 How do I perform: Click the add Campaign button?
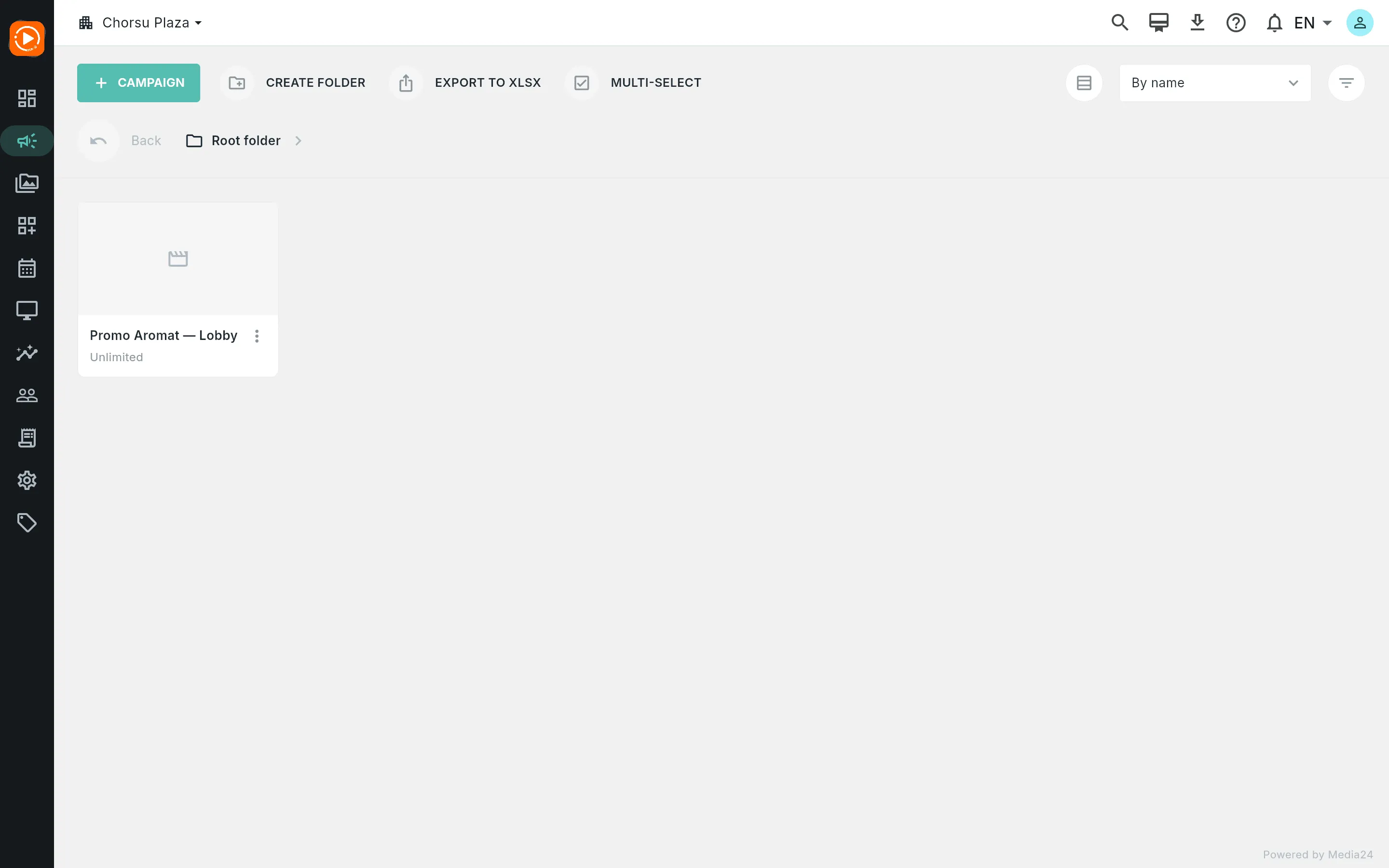[x=138, y=82]
